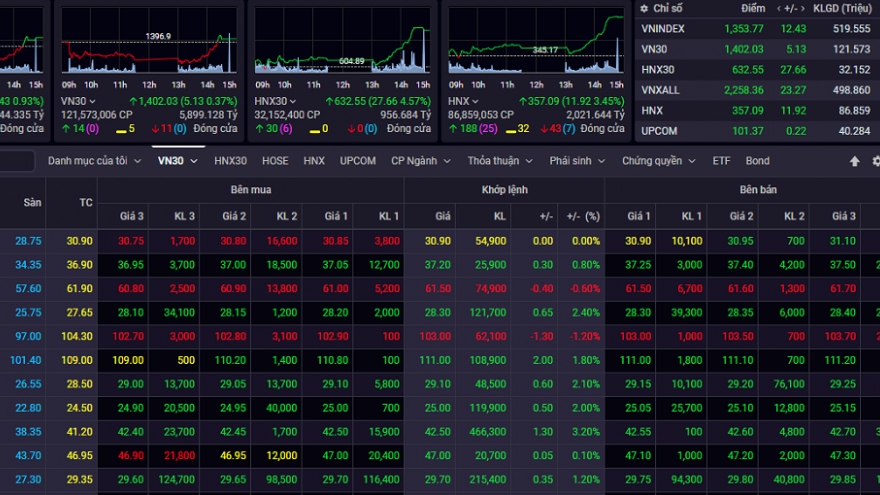The width and height of the screenshot is (880, 495).
Task: Click the yellow unchanged indicator on HNX30 chart
Action: tap(319, 129)
